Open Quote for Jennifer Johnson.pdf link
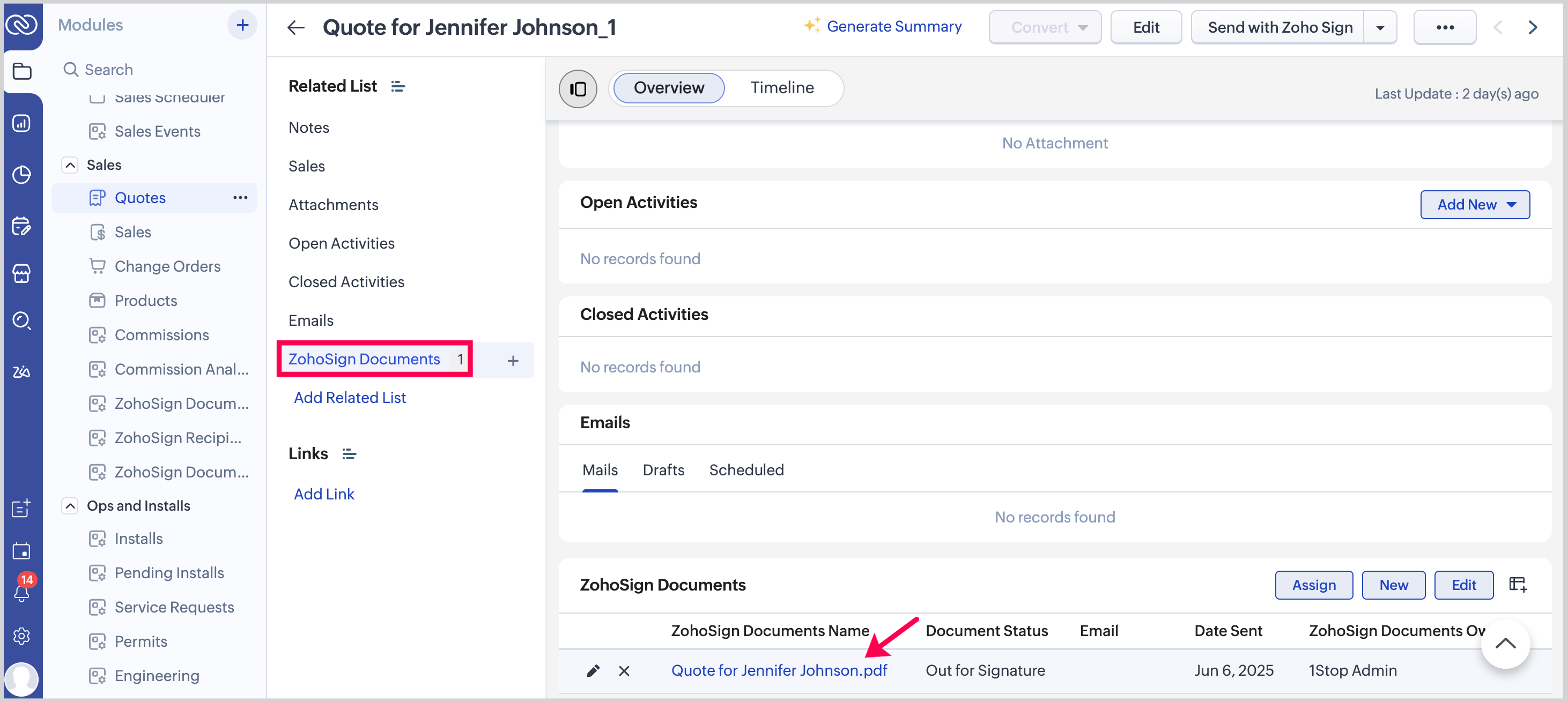The image size is (1568, 702). [779, 670]
